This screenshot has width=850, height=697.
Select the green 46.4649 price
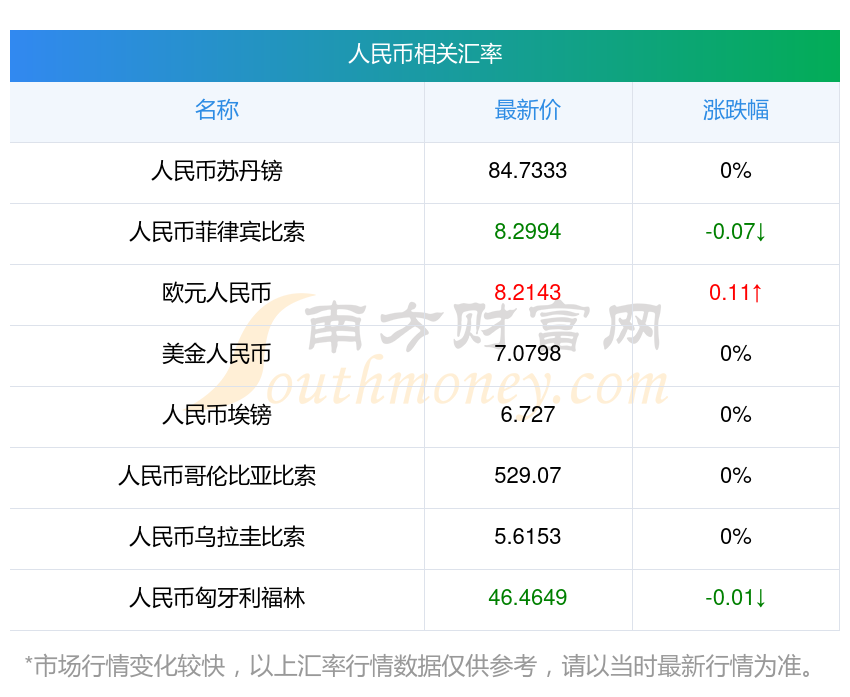(x=528, y=598)
